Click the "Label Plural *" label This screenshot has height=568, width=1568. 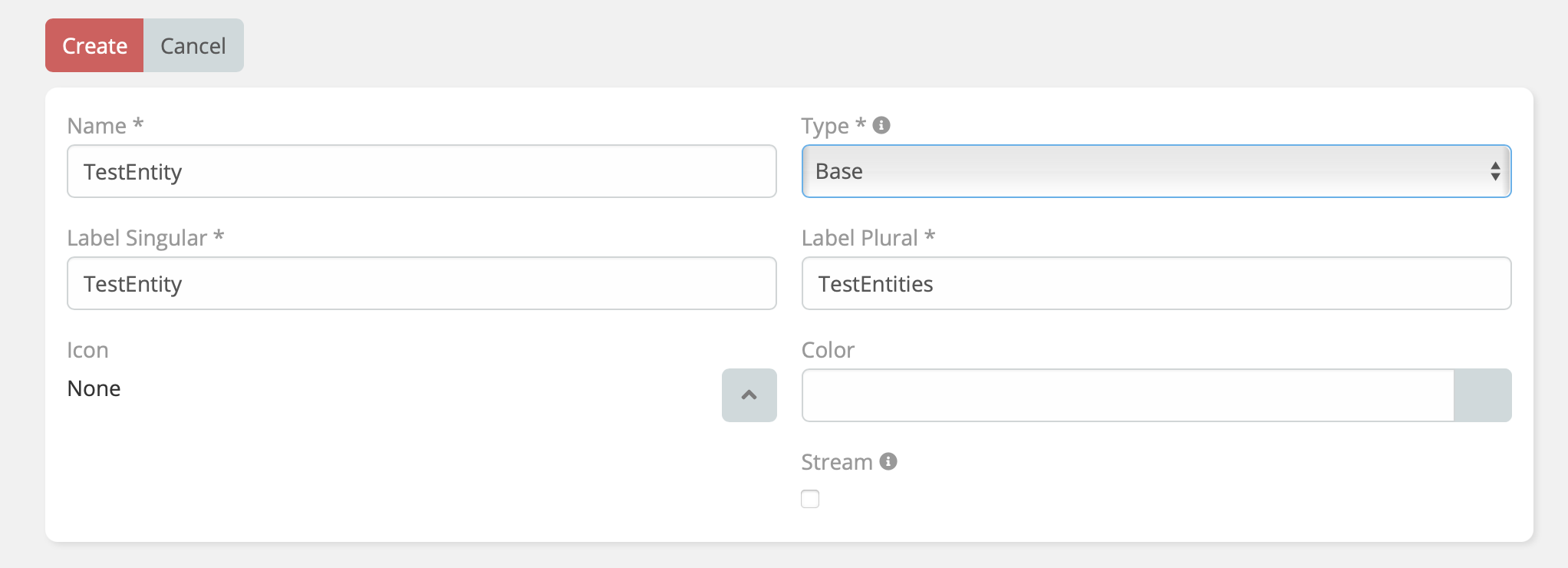(868, 238)
